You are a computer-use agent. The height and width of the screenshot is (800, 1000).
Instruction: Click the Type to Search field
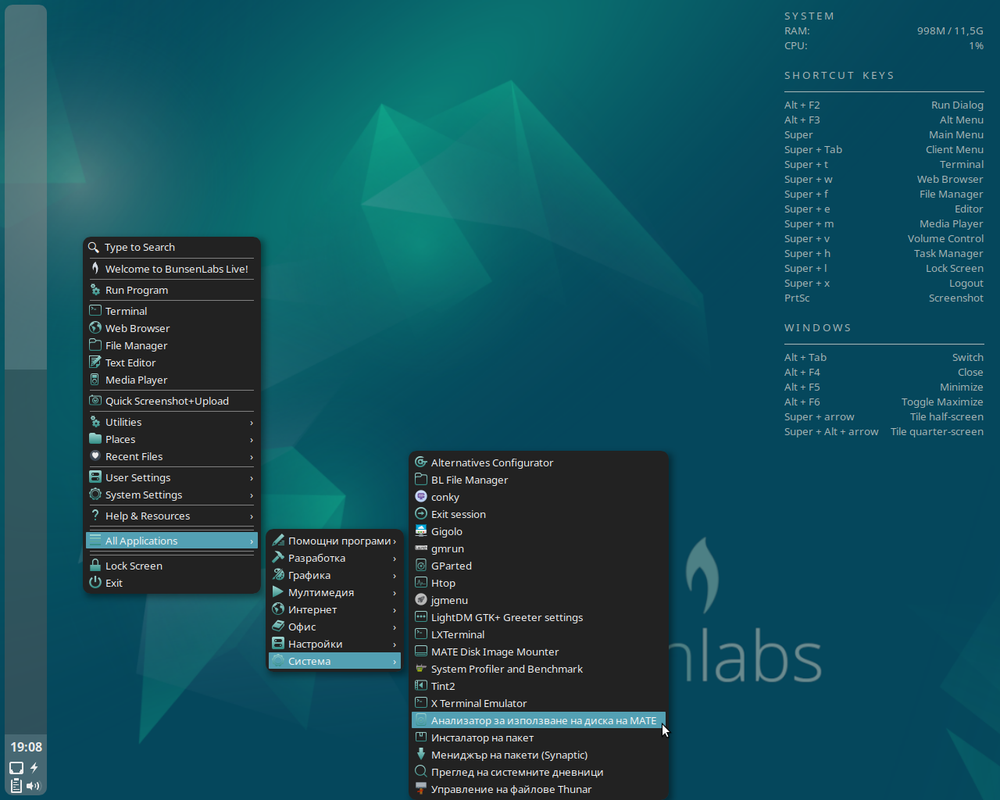172,247
